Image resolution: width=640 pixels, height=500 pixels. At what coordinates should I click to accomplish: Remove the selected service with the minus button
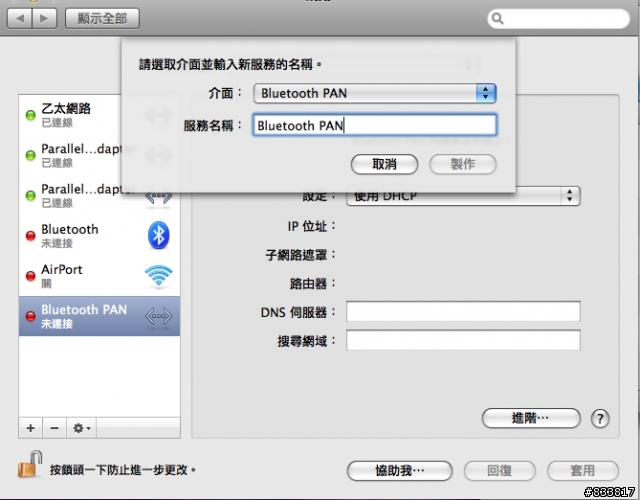coord(54,428)
